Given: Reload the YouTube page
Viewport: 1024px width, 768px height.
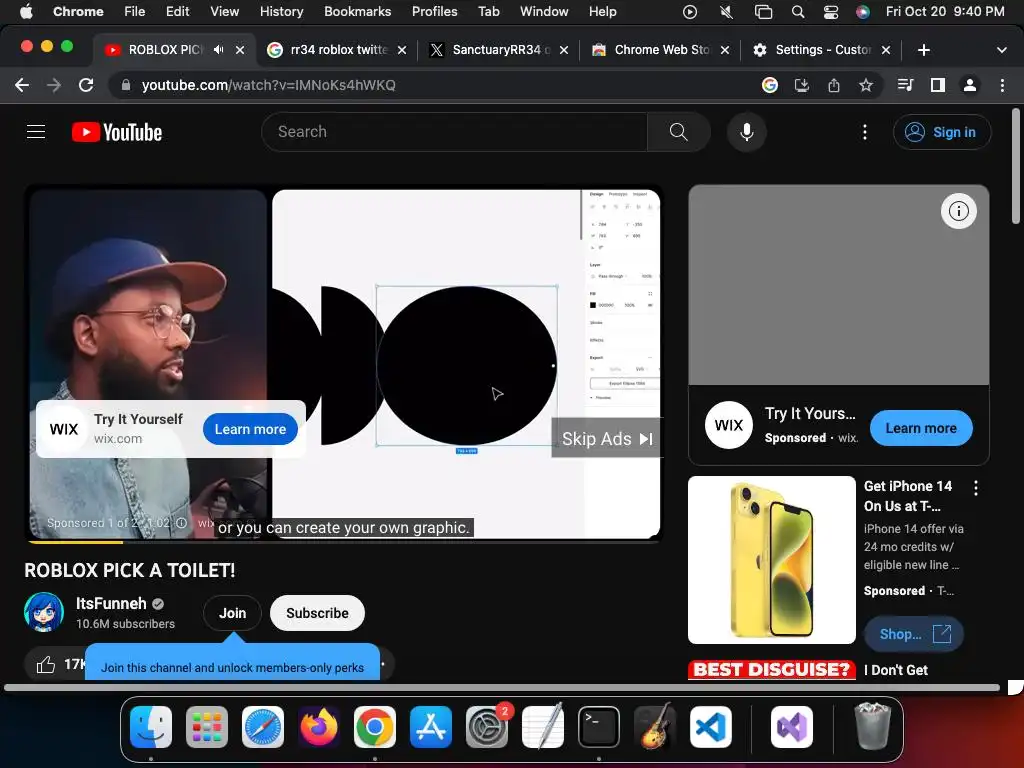Looking at the screenshot, I should pyautogui.click(x=86, y=85).
